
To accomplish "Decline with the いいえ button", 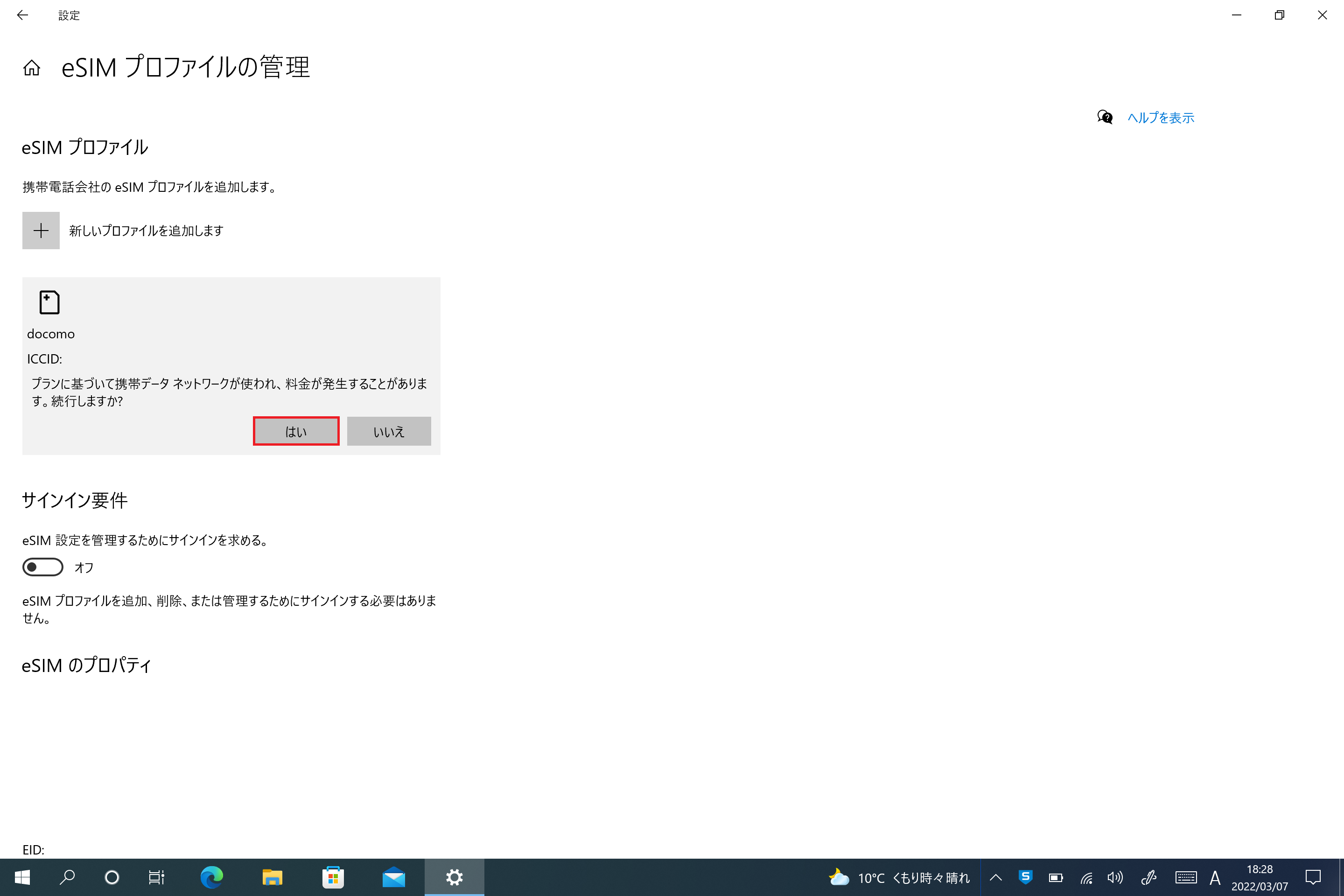I will [389, 431].
